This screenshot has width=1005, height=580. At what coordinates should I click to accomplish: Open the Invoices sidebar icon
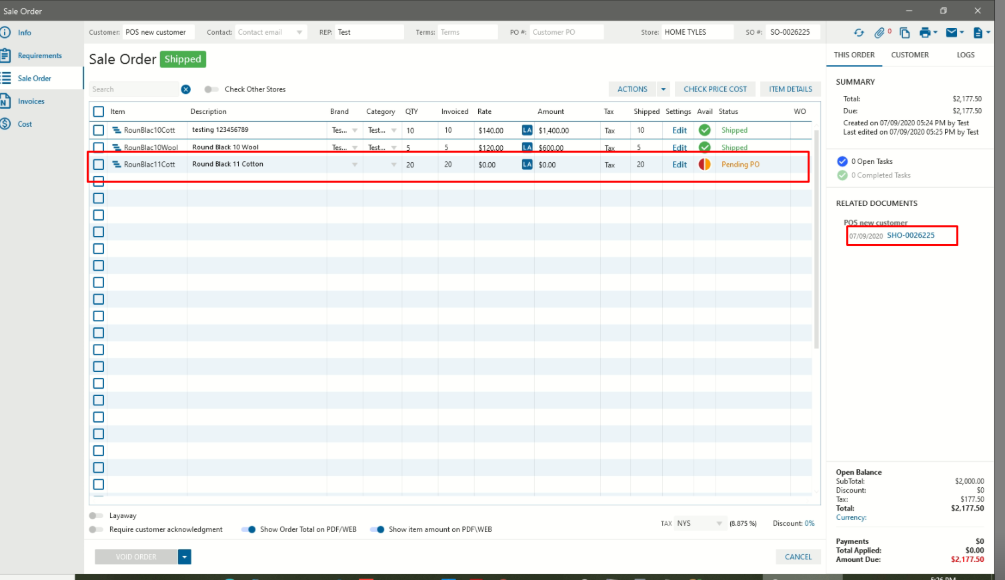(x=6, y=101)
